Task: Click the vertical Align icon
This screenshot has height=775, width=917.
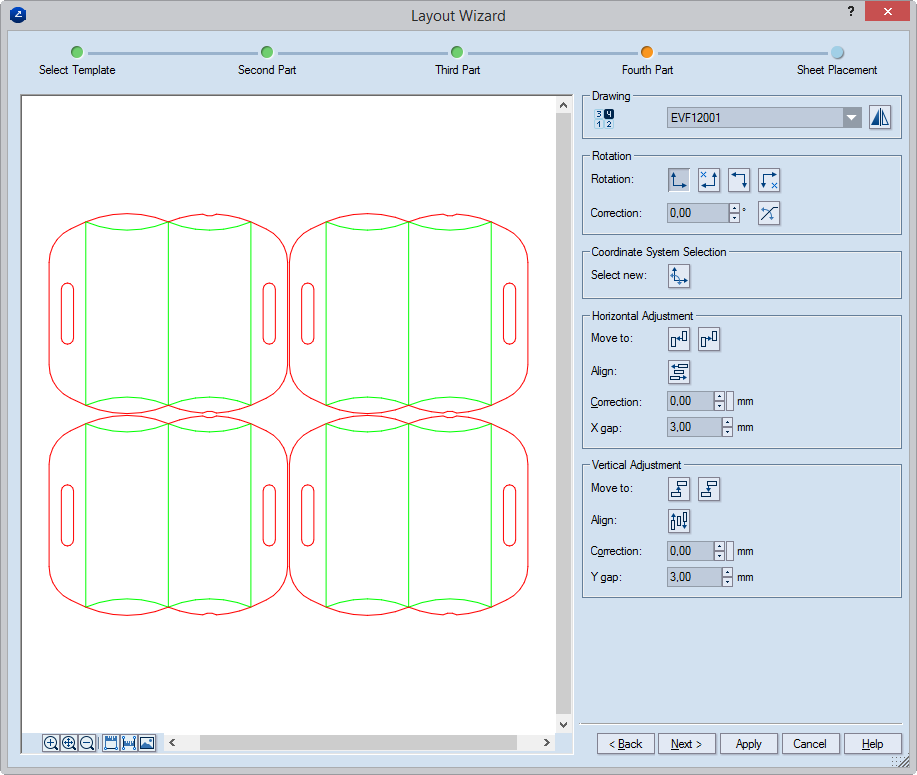Action: point(679,521)
